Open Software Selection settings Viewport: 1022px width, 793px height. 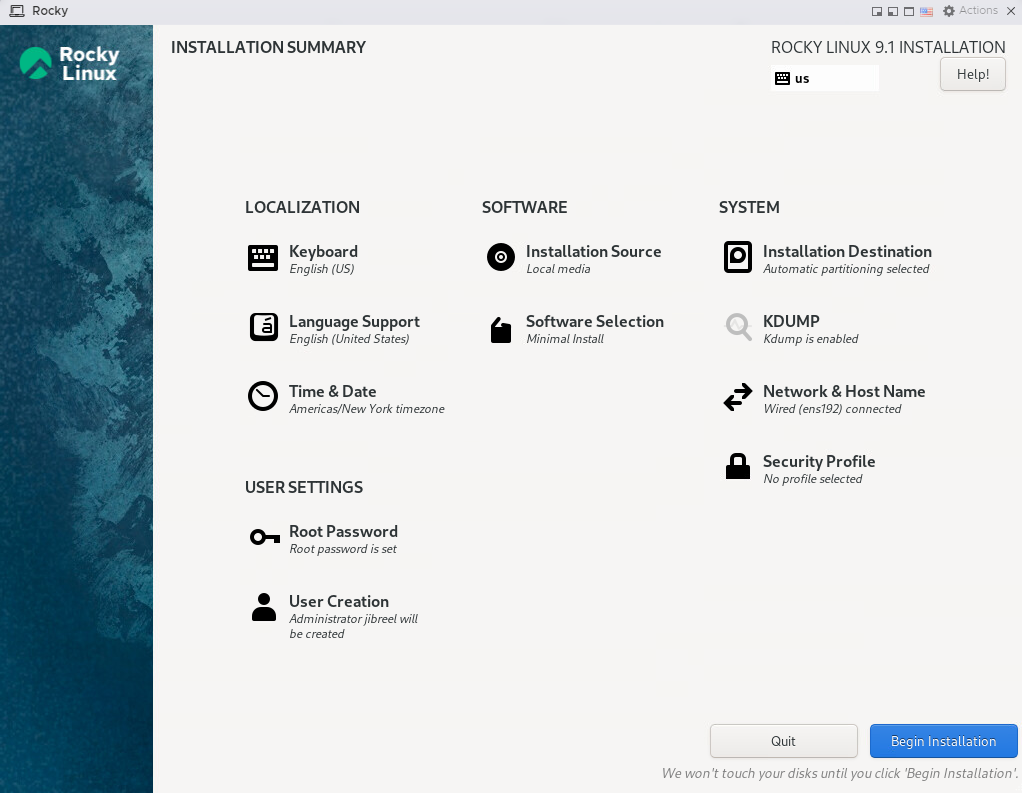pyautogui.click(x=594, y=321)
